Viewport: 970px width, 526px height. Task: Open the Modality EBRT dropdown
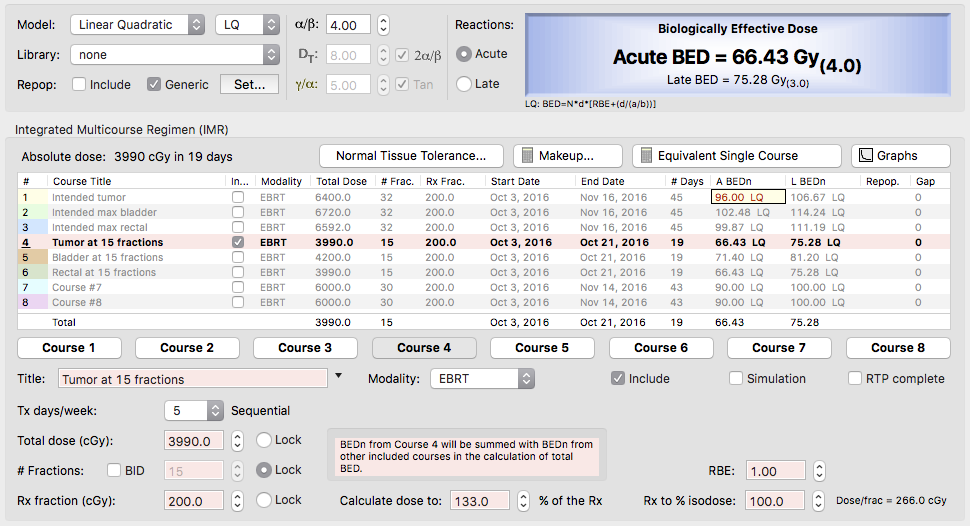pyautogui.click(x=482, y=379)
